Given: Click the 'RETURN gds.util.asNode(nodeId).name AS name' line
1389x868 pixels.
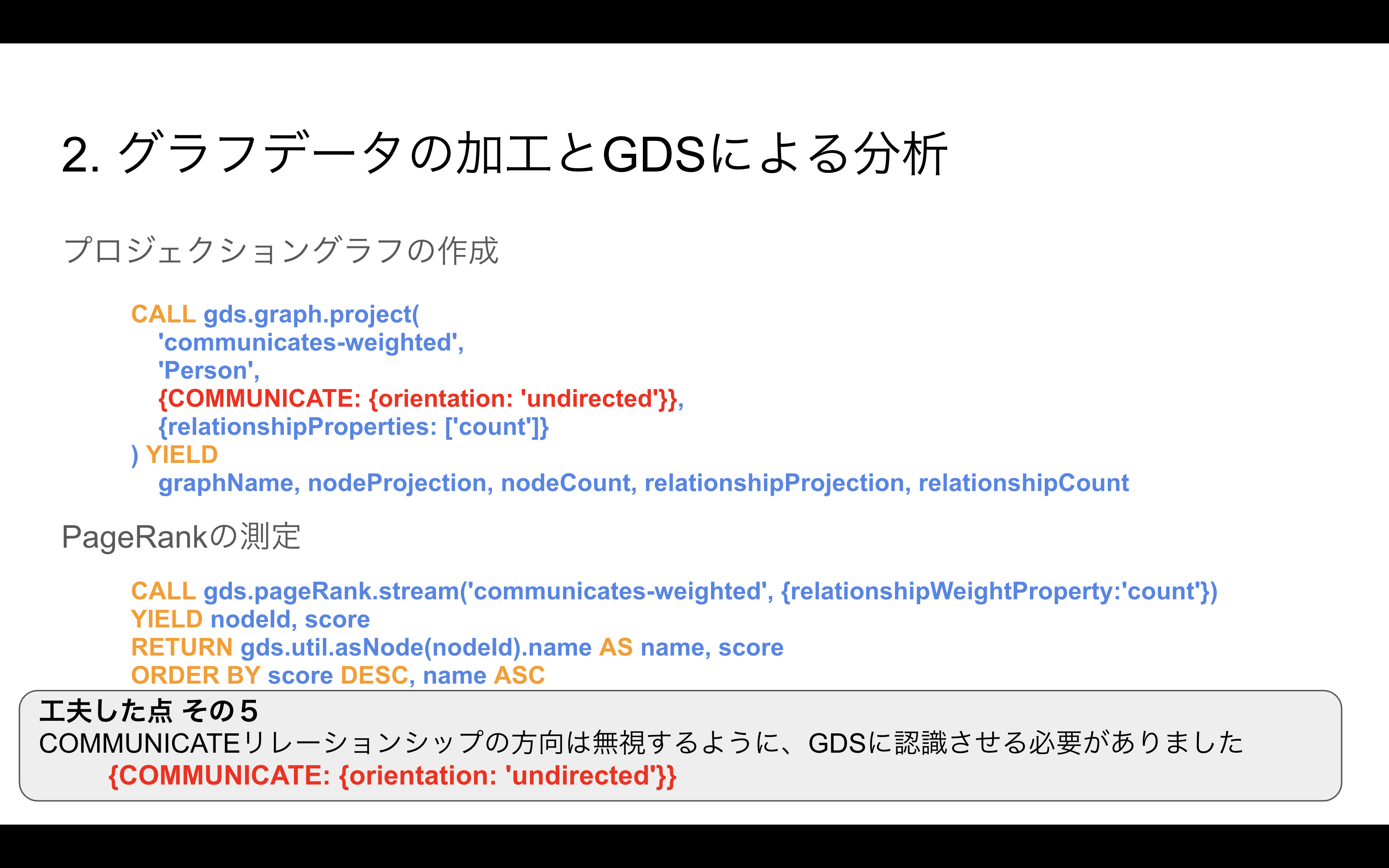Looking at the screenshot, I should [457, 648].
